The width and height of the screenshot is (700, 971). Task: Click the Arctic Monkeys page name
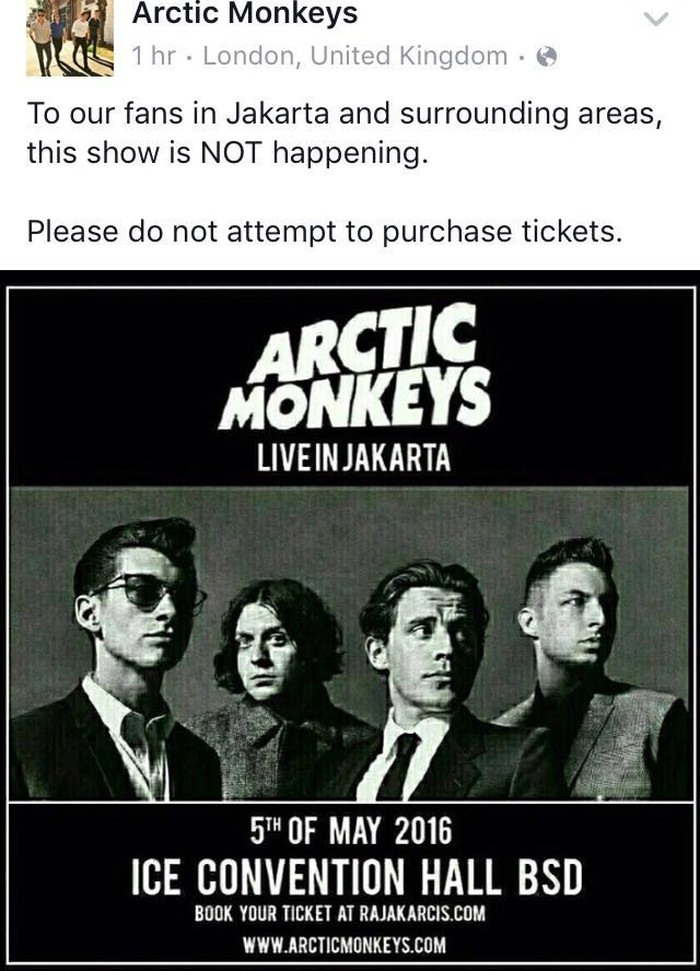pyautogui.click(x=245, y=12)
